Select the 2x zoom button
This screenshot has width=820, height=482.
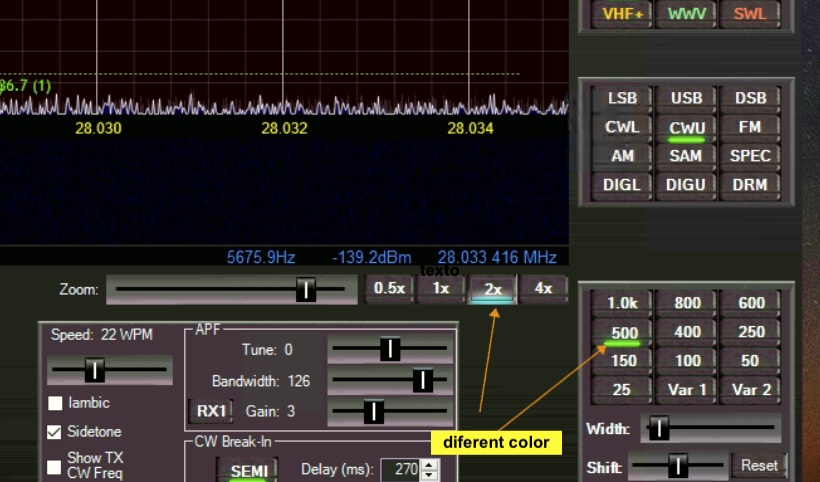(x=493, y=288)
